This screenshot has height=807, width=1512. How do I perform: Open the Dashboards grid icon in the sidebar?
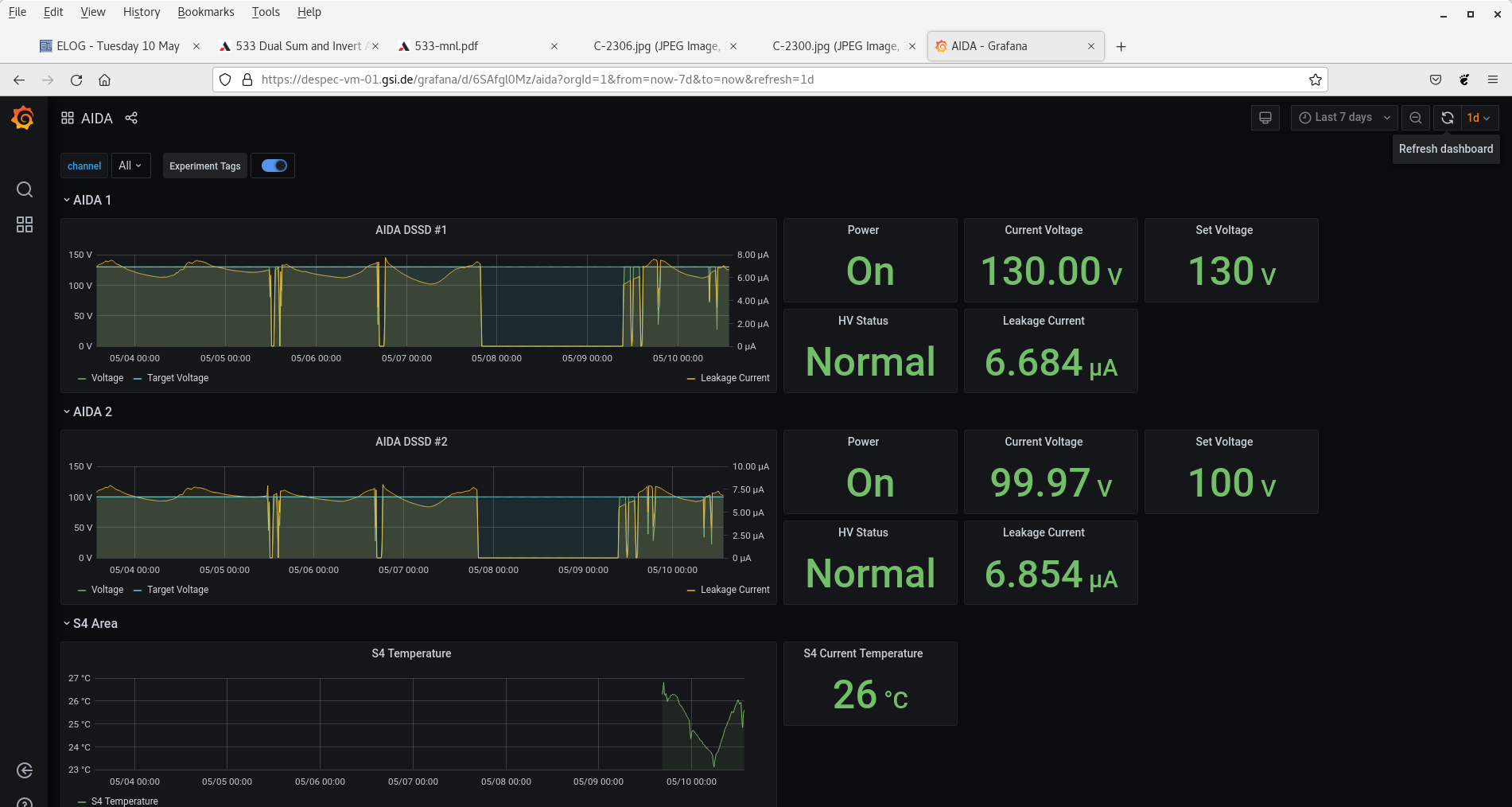click(x=25, y=224)
